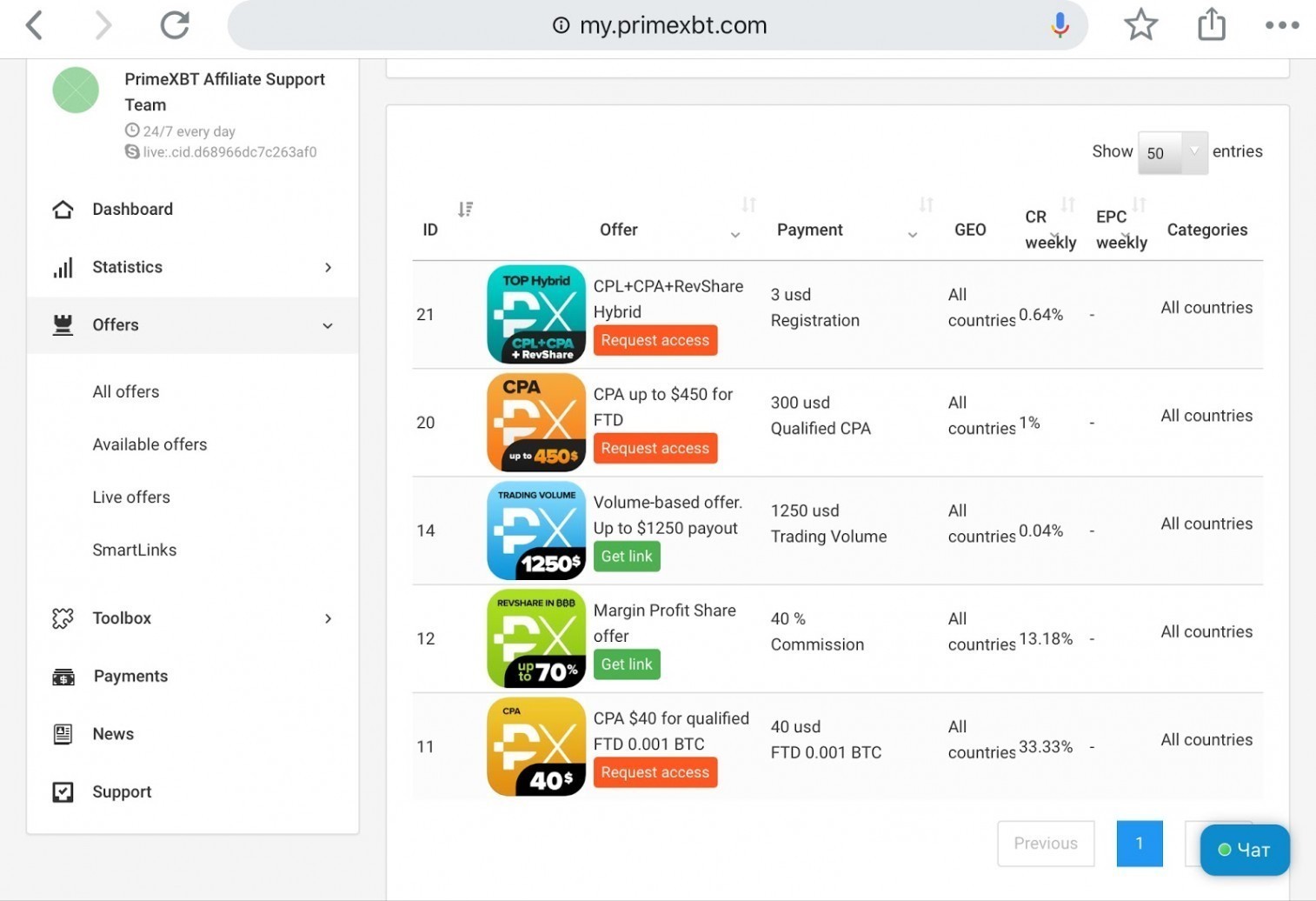1316x901 pixels.
Task: Click the 33.33% CR value
Action: (x=1046, y=747)
